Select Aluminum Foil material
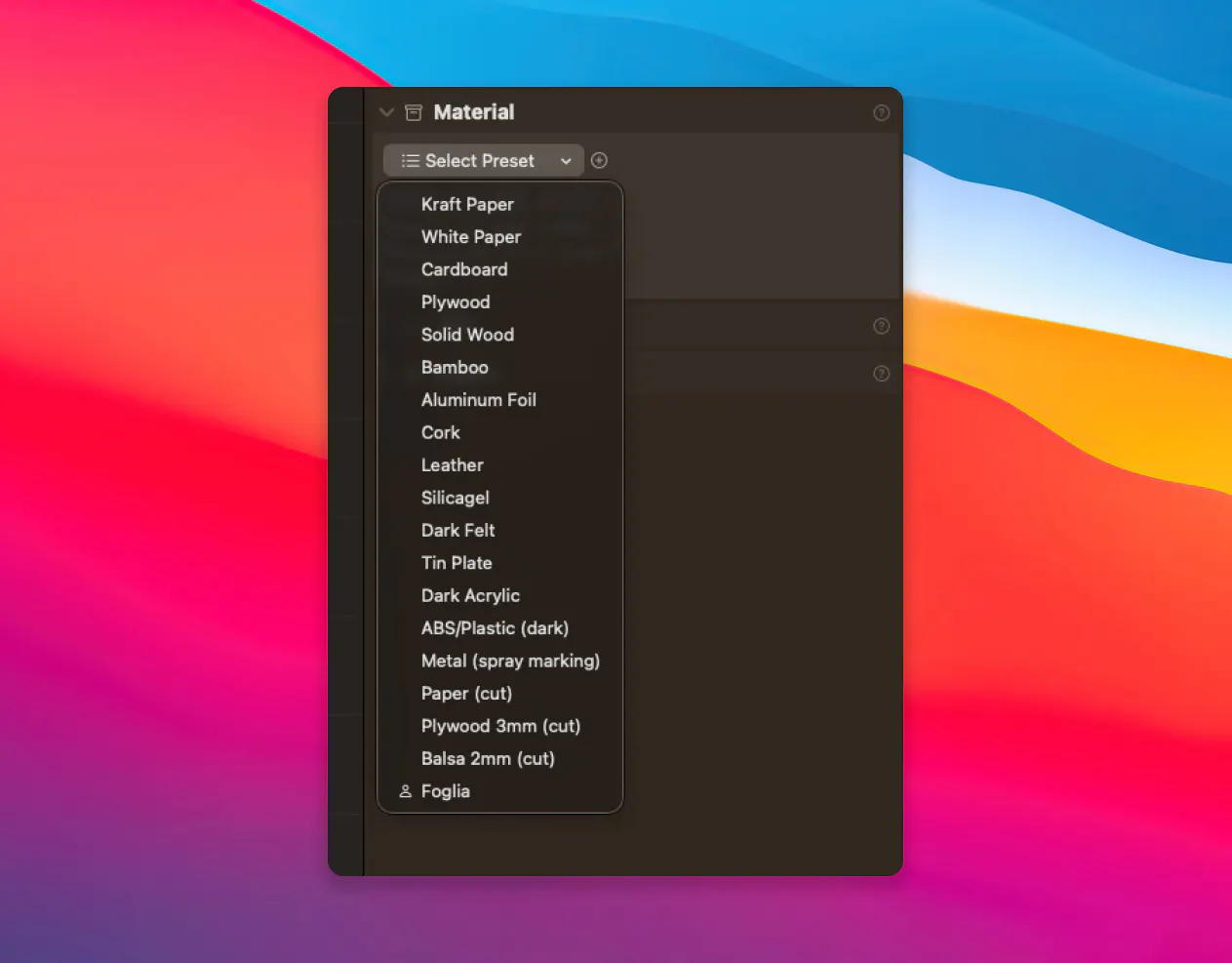Screen dimensions: 1232x963 pyautogui.click(x=499, y=400)
